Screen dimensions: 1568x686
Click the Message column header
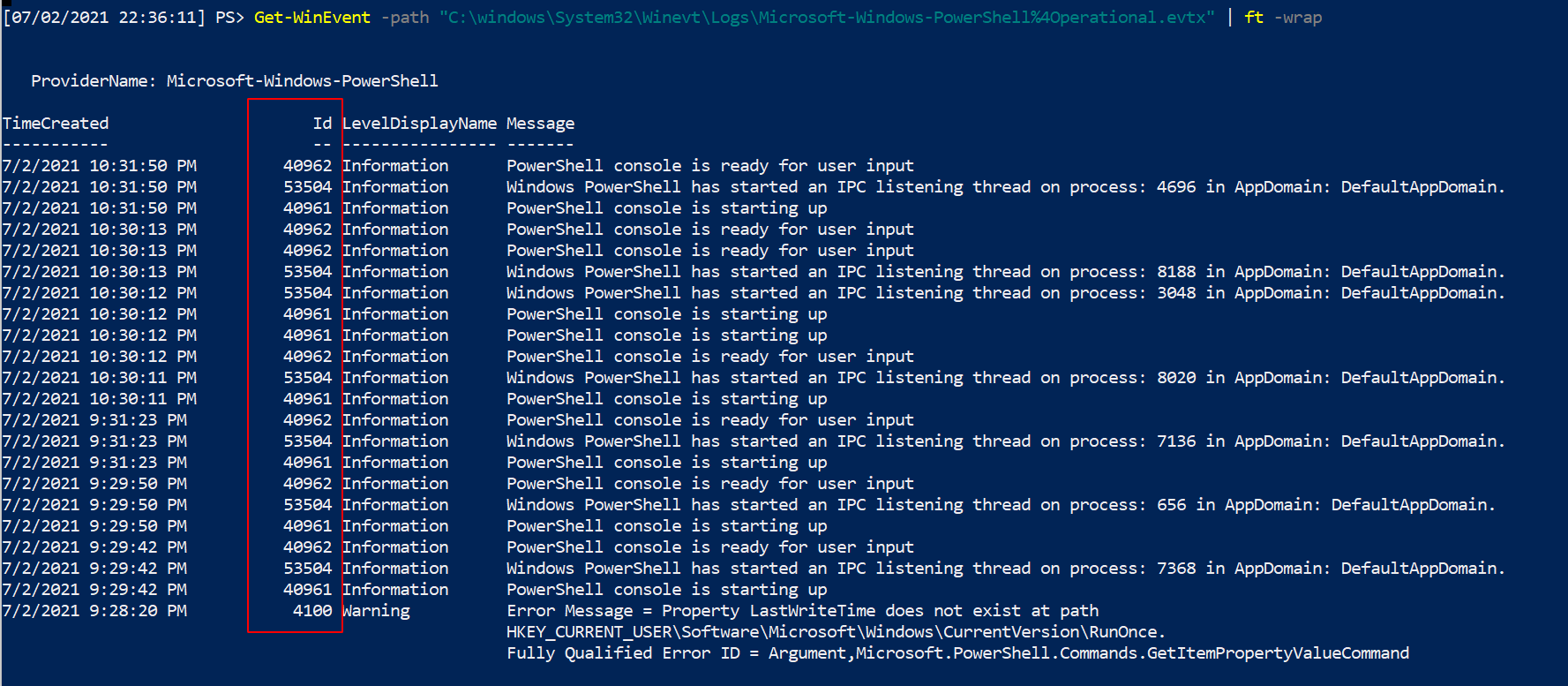point(540,124)
